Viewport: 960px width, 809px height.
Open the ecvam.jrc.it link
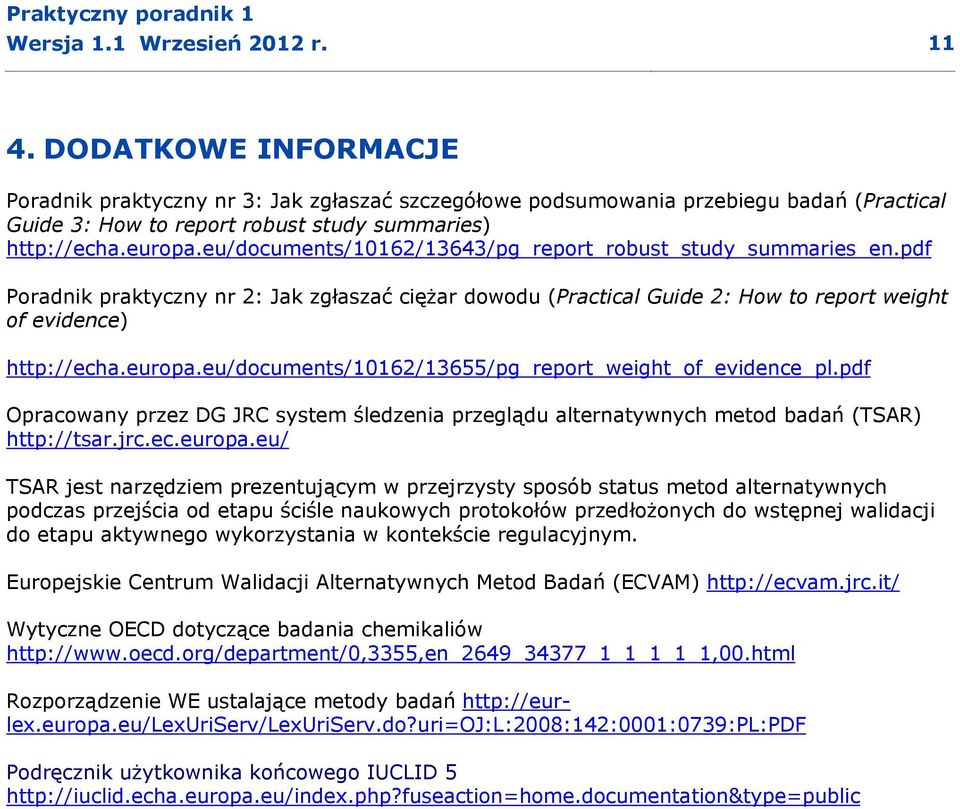pos(803,582)
